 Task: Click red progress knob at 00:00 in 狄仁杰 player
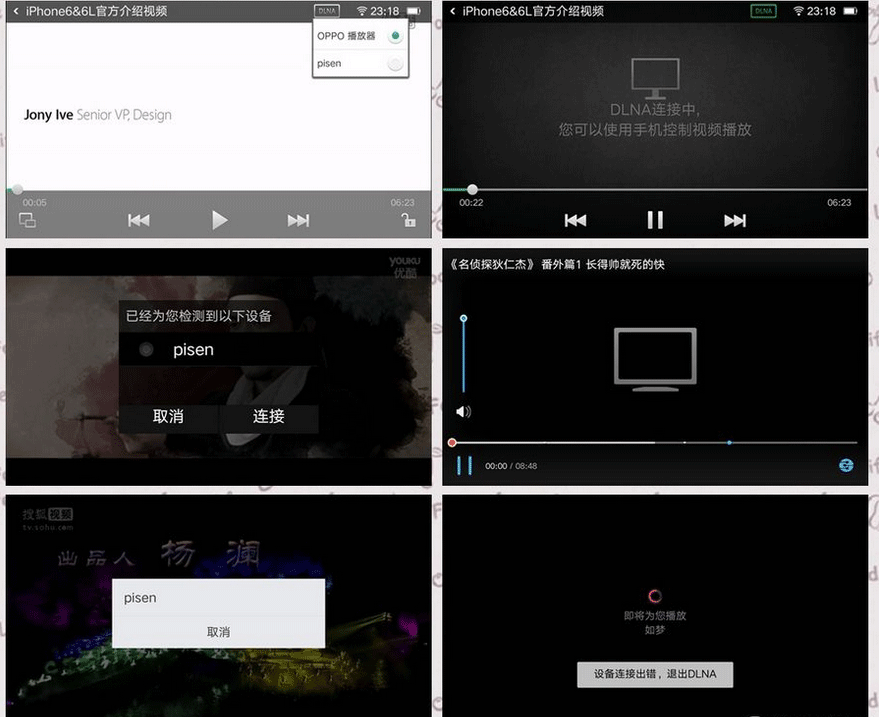[452, 443]
